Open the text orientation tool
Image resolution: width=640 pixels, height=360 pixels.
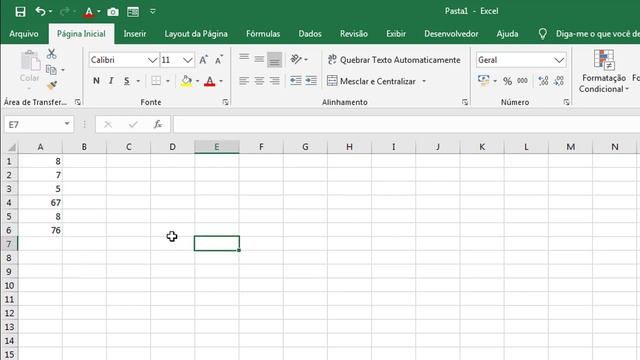296,60
